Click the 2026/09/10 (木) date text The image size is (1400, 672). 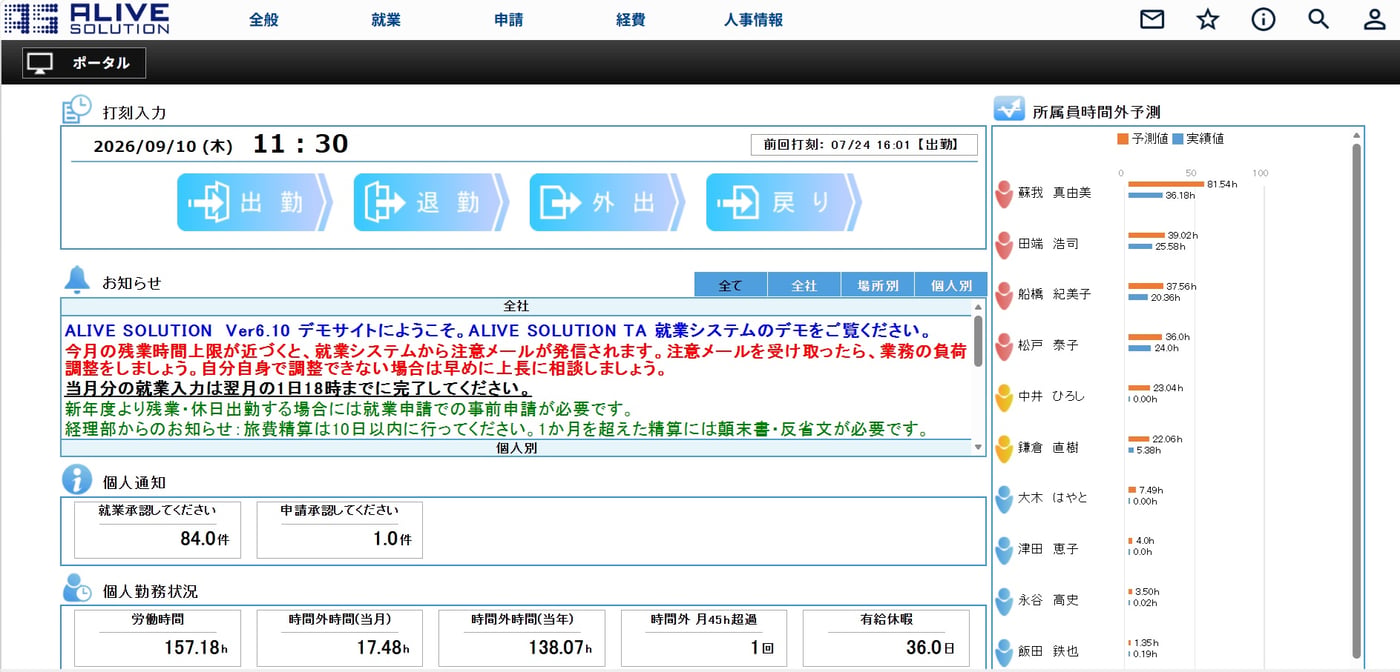click(x=163, y=146)
